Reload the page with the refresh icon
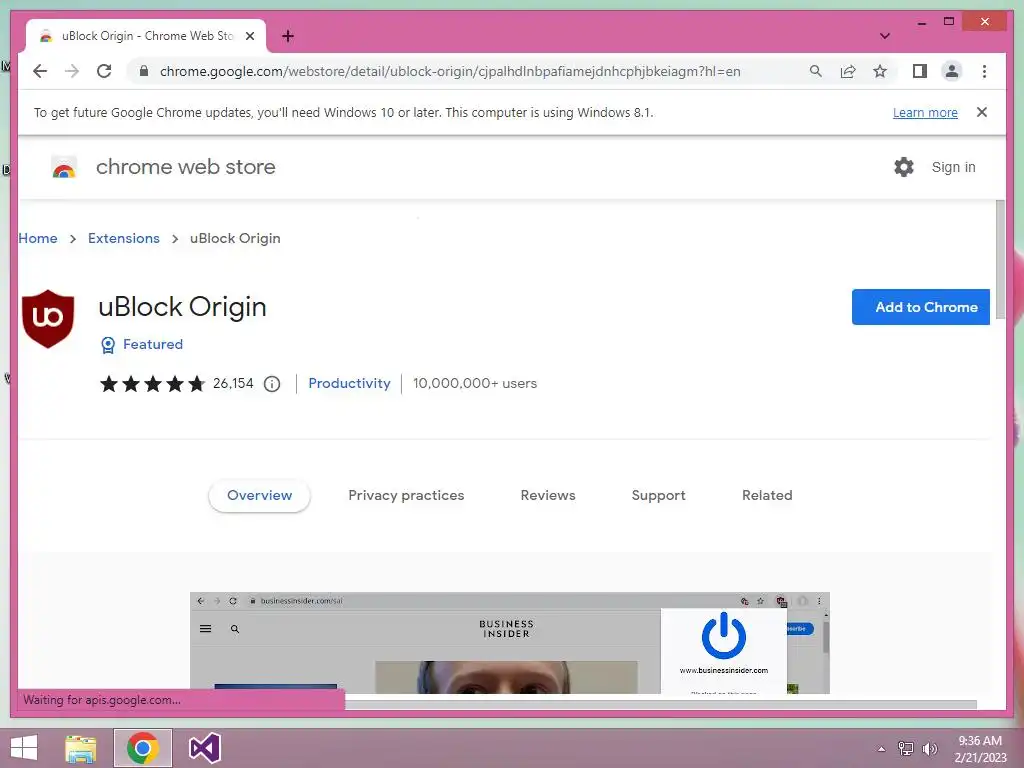1024x768 pixels. point(104,71)
